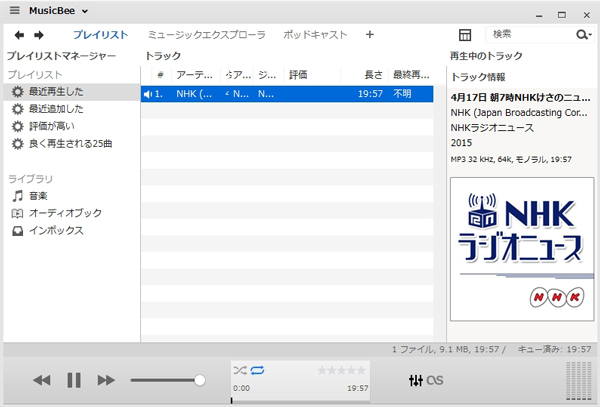The width and height of the screenshot is (600, 407).
Task: Click the playback progress bar
Action: tap(300, 401)
